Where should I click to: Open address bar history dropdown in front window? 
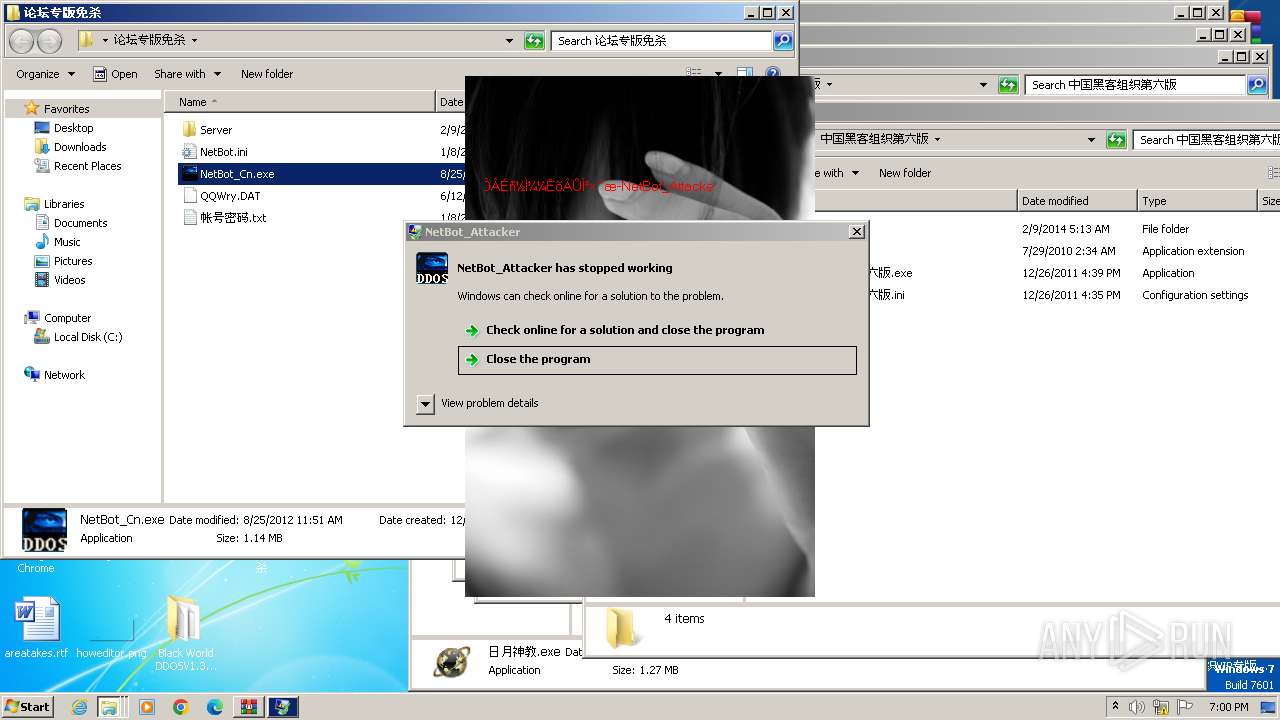pos(510,41)
